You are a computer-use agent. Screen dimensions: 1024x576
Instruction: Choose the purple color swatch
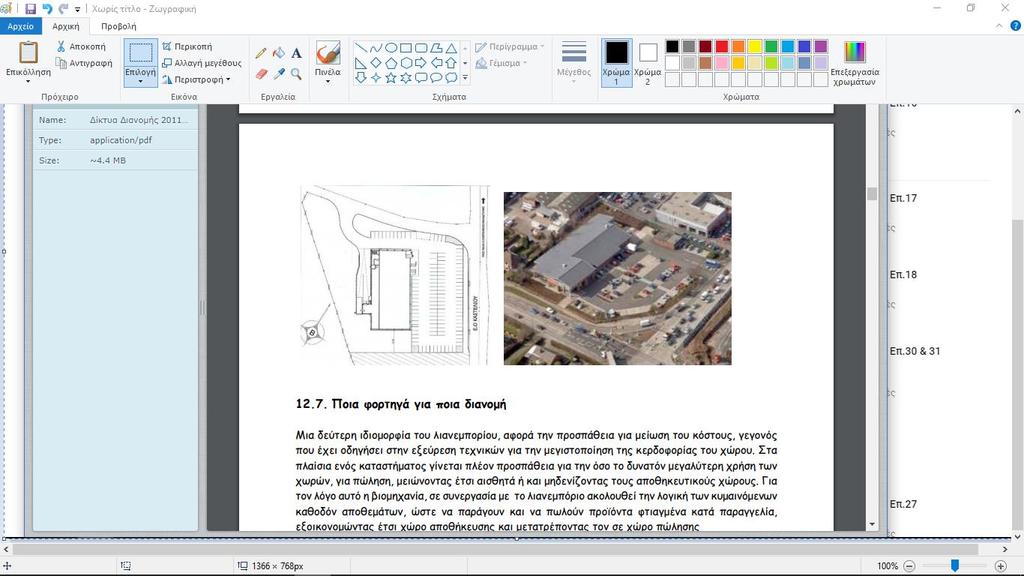click(821, 46)
